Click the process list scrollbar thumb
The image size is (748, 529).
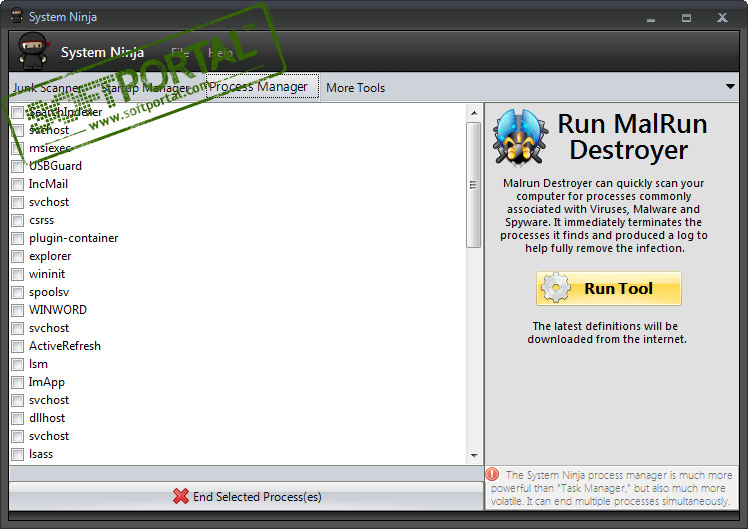(x=473, y=185)
